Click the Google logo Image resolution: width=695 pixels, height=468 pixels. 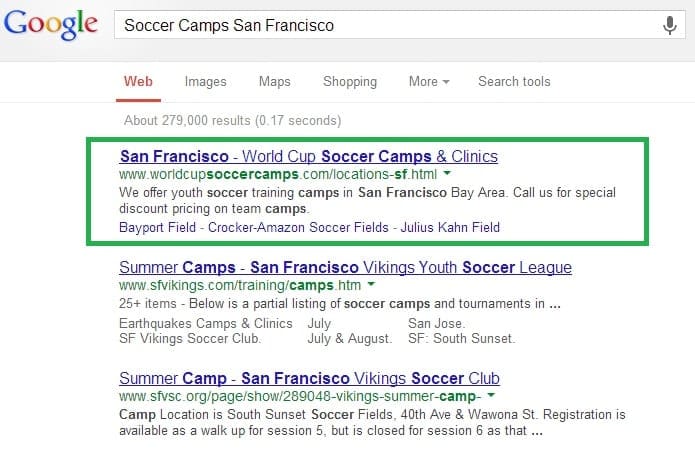pos(51,24)
